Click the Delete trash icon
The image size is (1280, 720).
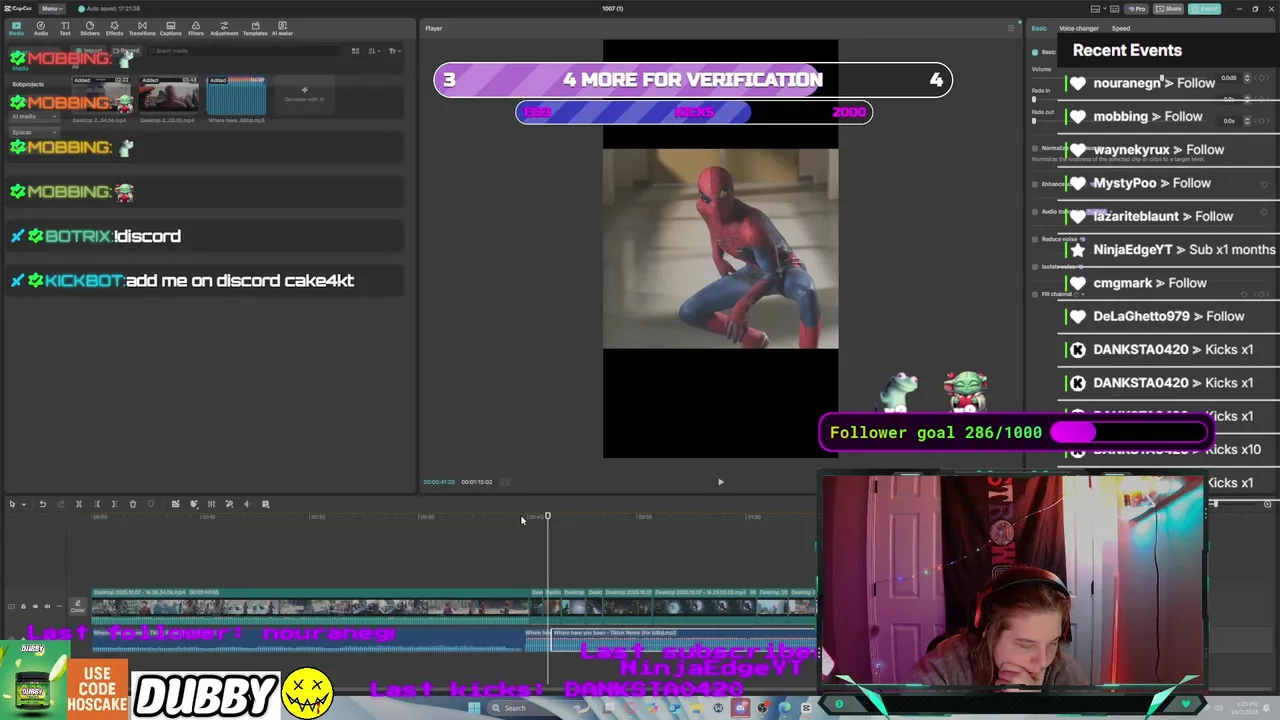133,504
